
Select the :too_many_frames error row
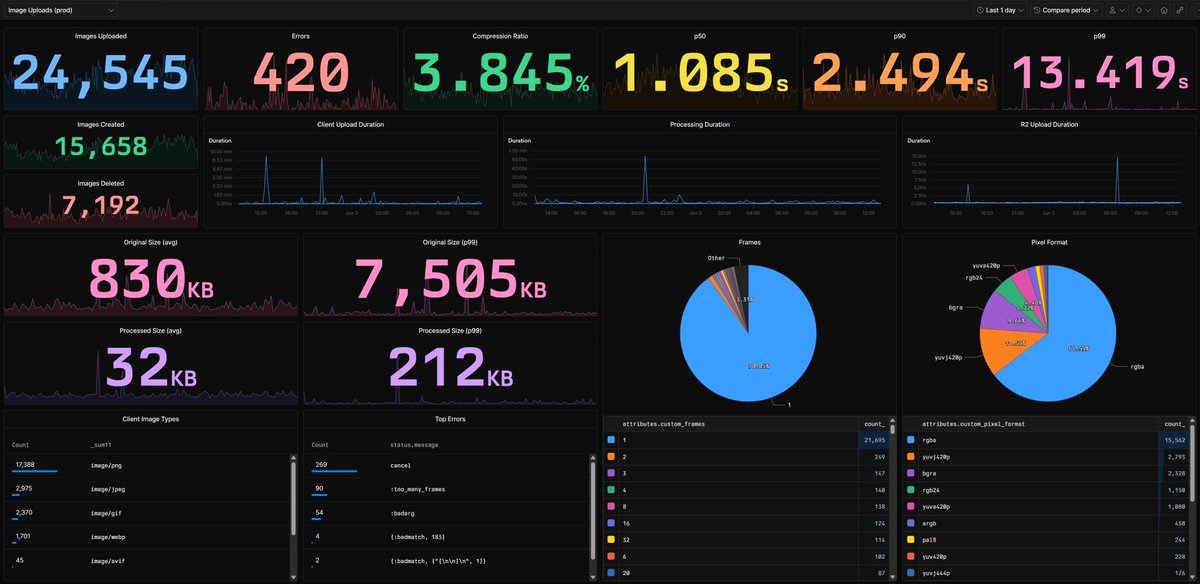[445, 490]
